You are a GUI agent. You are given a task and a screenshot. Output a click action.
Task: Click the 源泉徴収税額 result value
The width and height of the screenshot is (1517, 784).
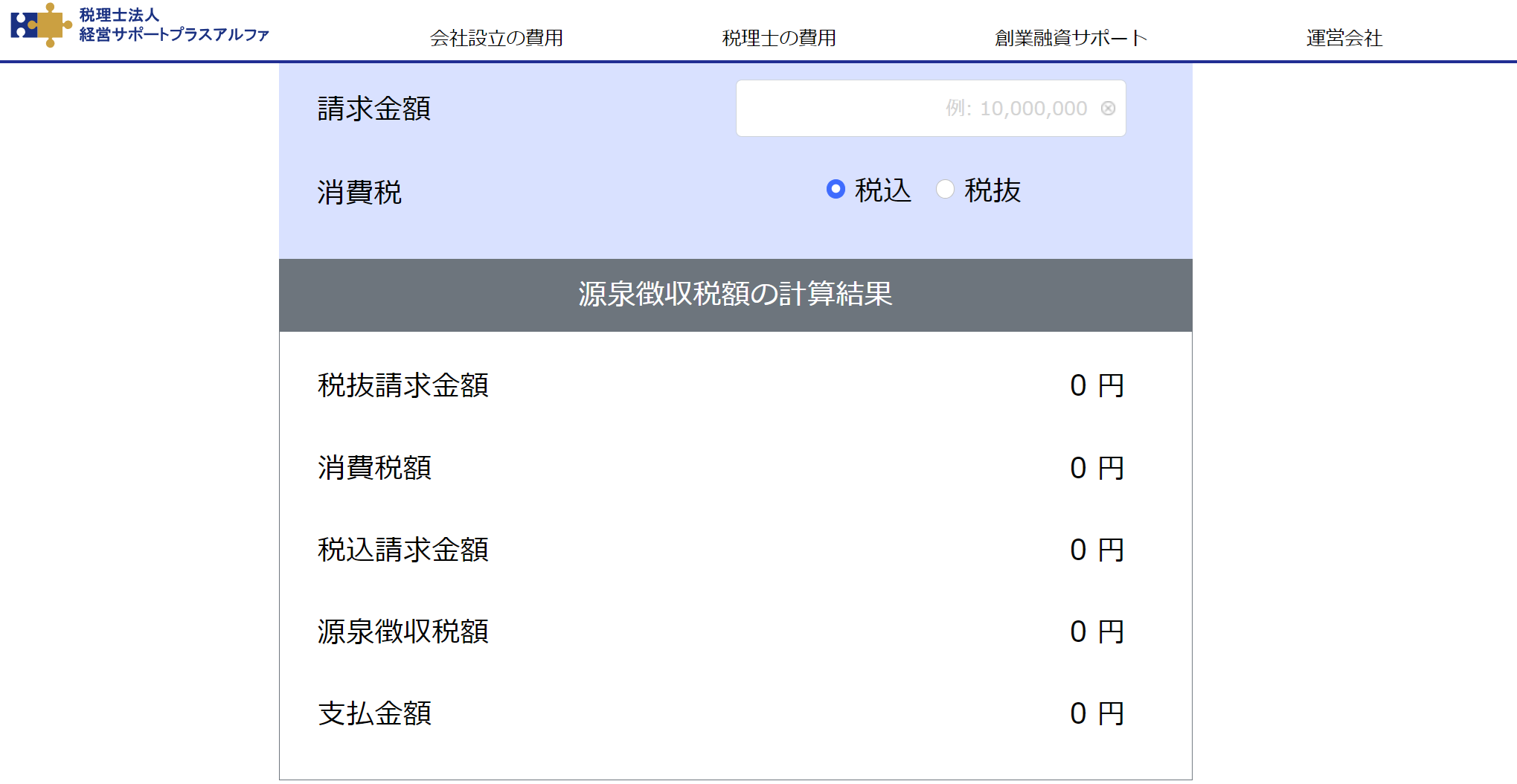click(x=1096, y=632)
